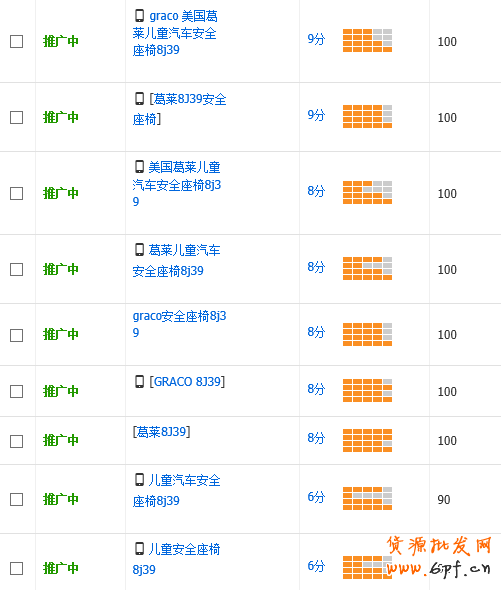Tick checkbox for [GRACO 8J39] keyword
Image resolution: width=501 pixels, height=590 pixels.
17,391
